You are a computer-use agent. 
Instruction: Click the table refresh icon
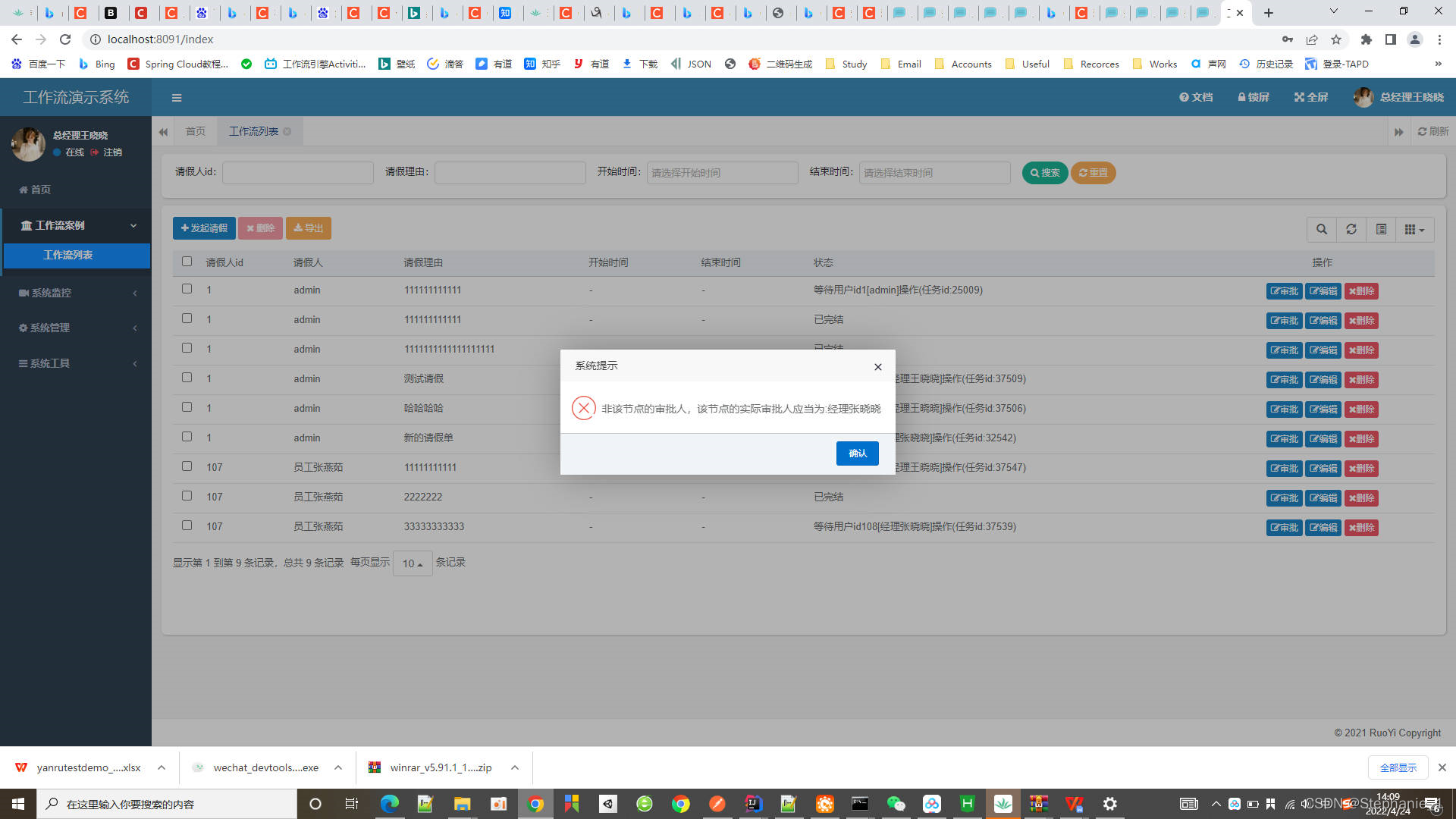click(x=1351, y=229)
